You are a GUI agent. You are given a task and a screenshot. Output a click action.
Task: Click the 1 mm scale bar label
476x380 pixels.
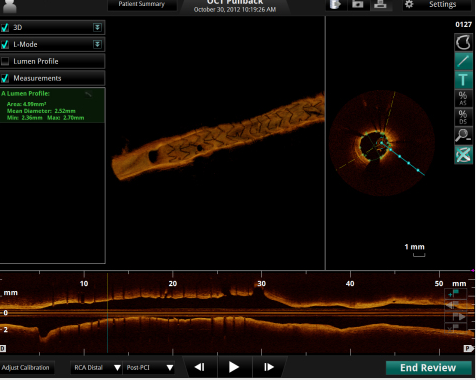pos(414,247)
